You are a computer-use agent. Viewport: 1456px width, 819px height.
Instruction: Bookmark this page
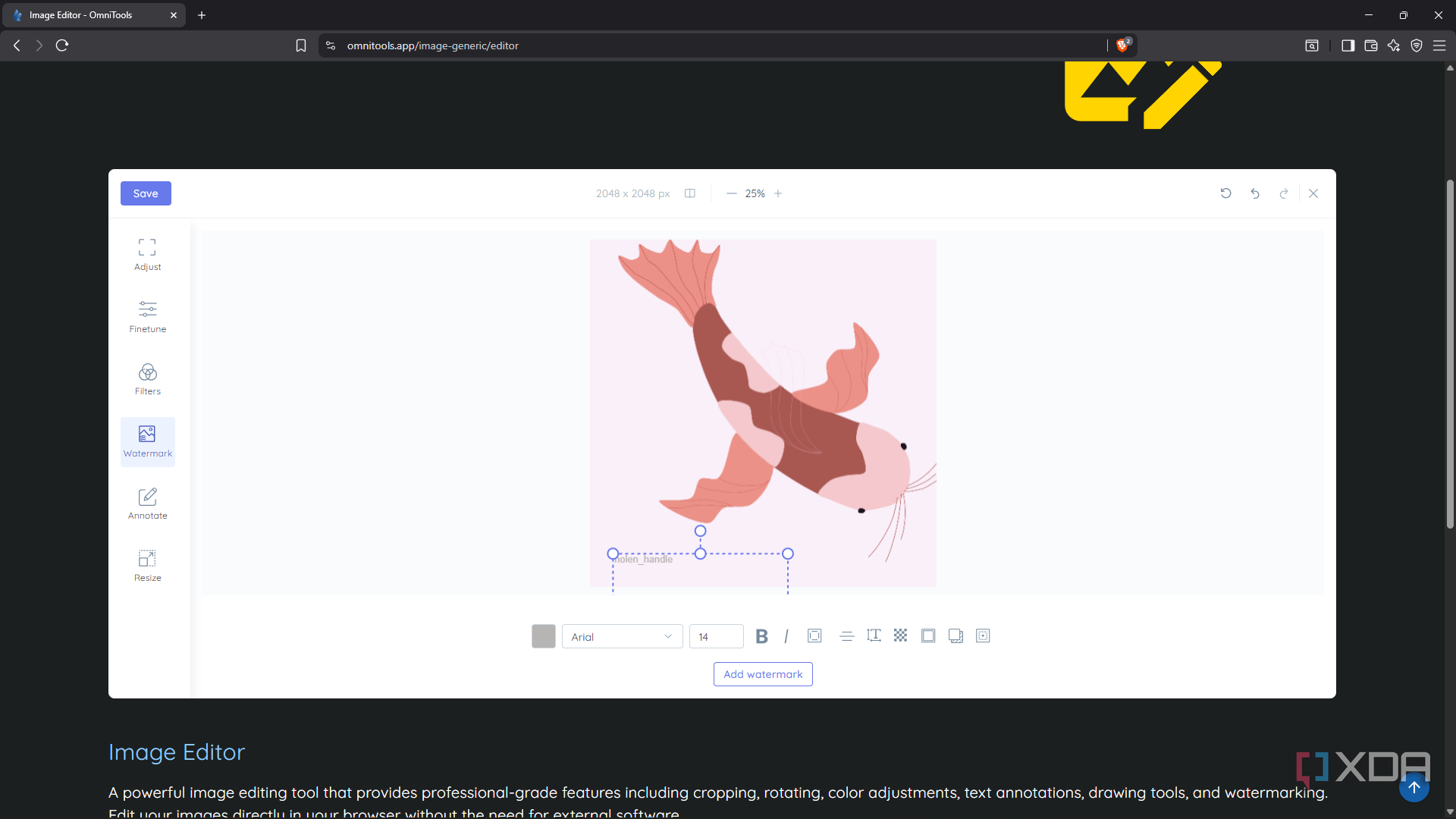click(x=301, y=45)
